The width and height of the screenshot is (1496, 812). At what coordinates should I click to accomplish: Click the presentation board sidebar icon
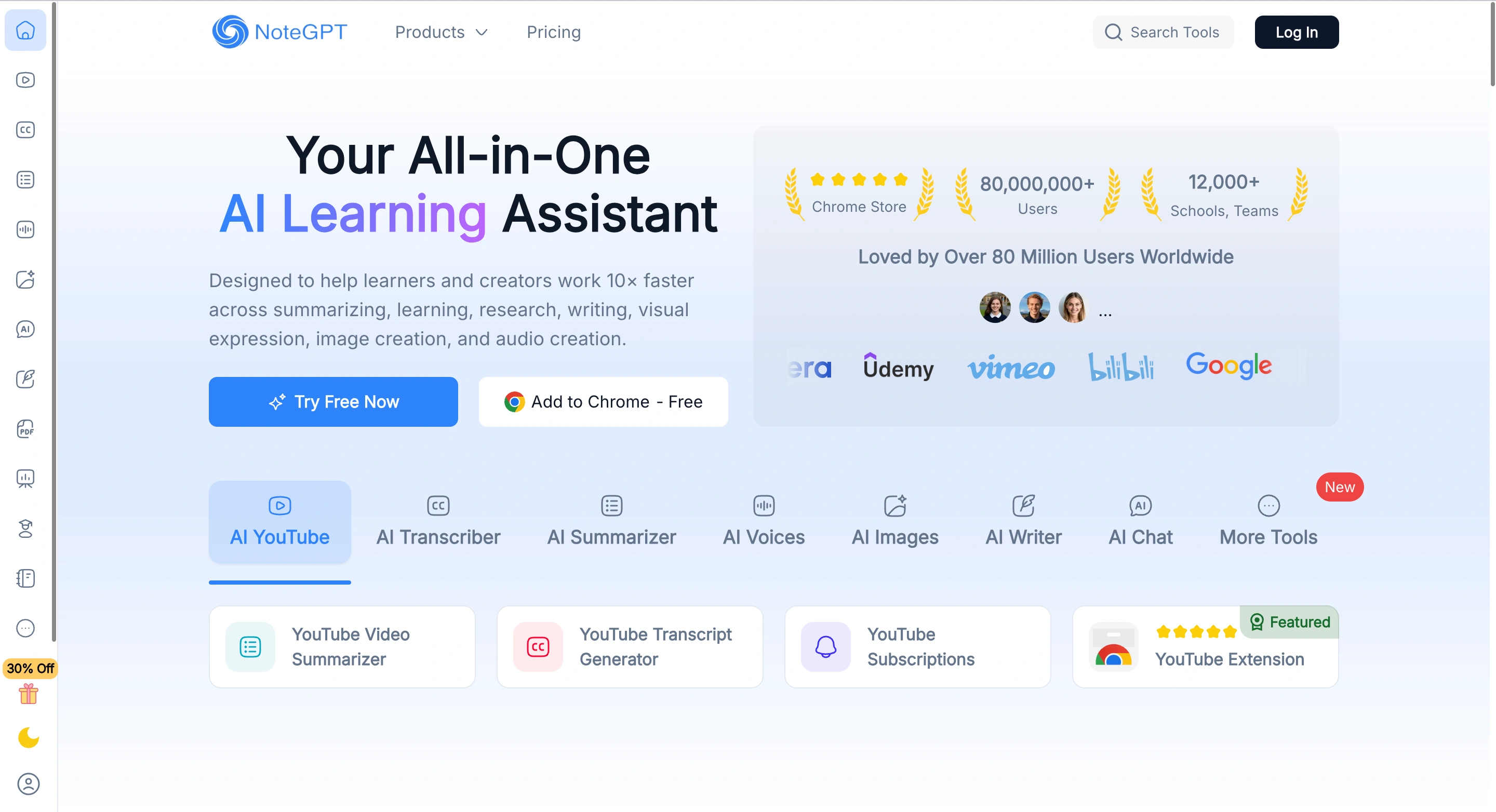click(25, 479)
